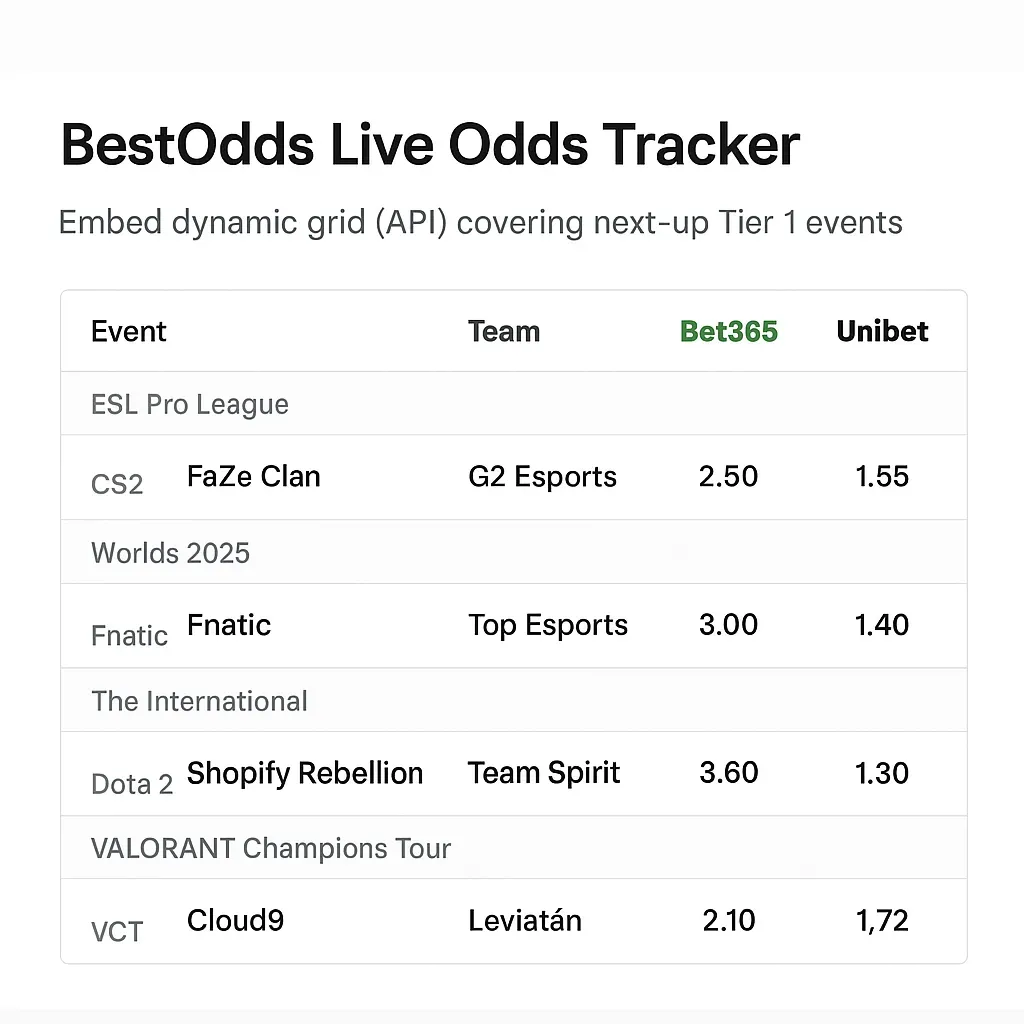Pick the 2.50 Bet365 odds for FaZe

[x=728, y=476]
